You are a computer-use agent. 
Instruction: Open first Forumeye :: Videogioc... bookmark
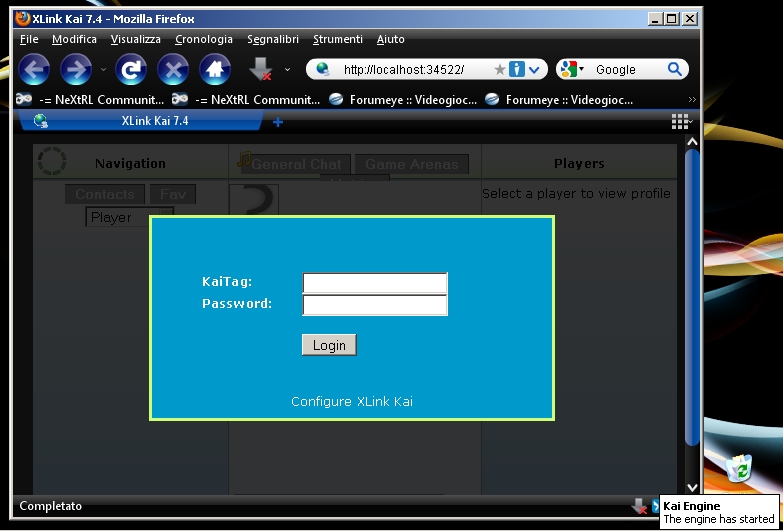click(x=403, y=99)
